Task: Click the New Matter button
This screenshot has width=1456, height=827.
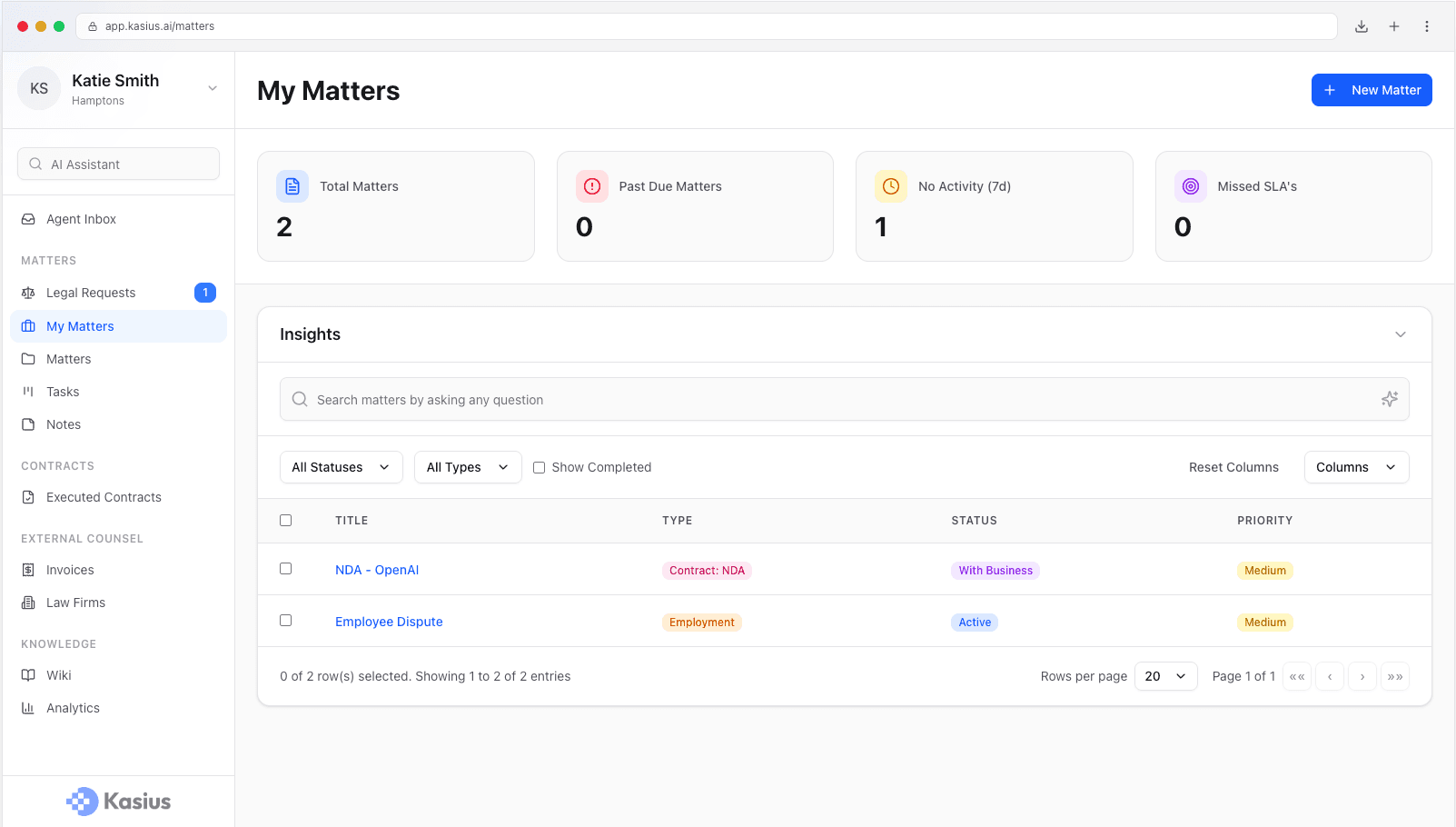Action: (1372, 90)
